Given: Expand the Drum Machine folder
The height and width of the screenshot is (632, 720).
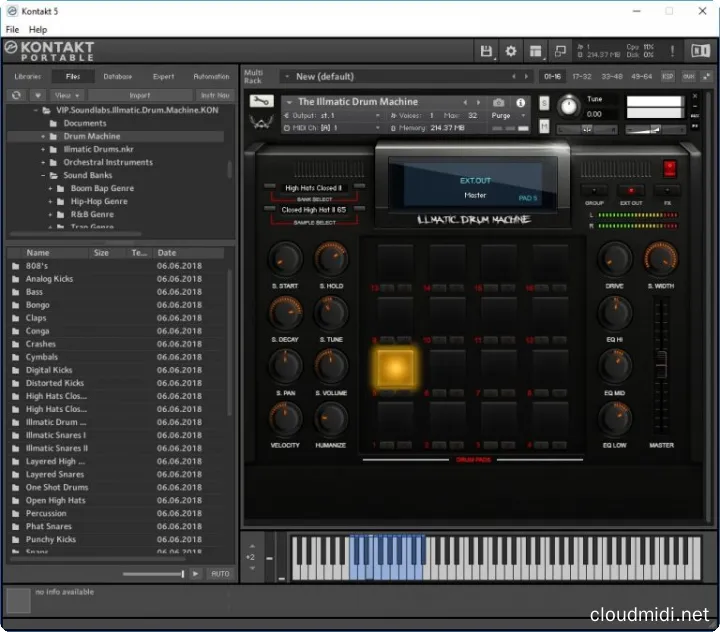Looking at the screenshot, I should pos(44,136).
